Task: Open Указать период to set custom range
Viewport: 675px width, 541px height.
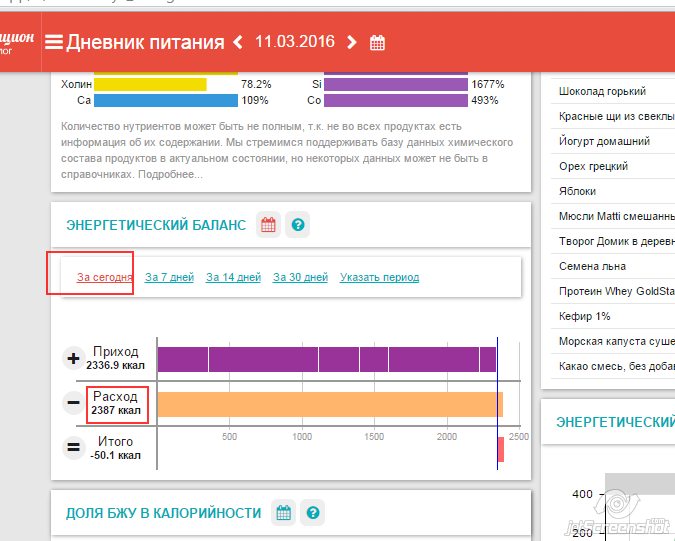Action: [x=379, y=277]
